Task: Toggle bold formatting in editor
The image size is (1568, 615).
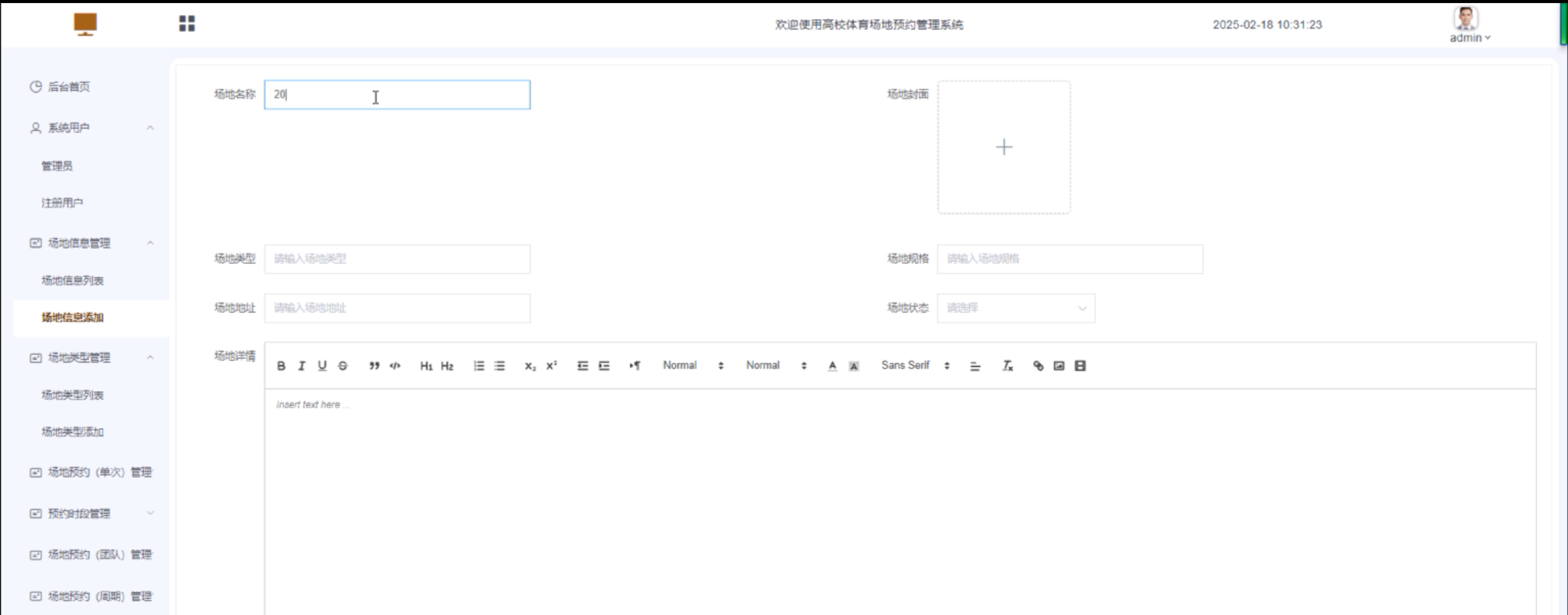Action: pos(281,366)
